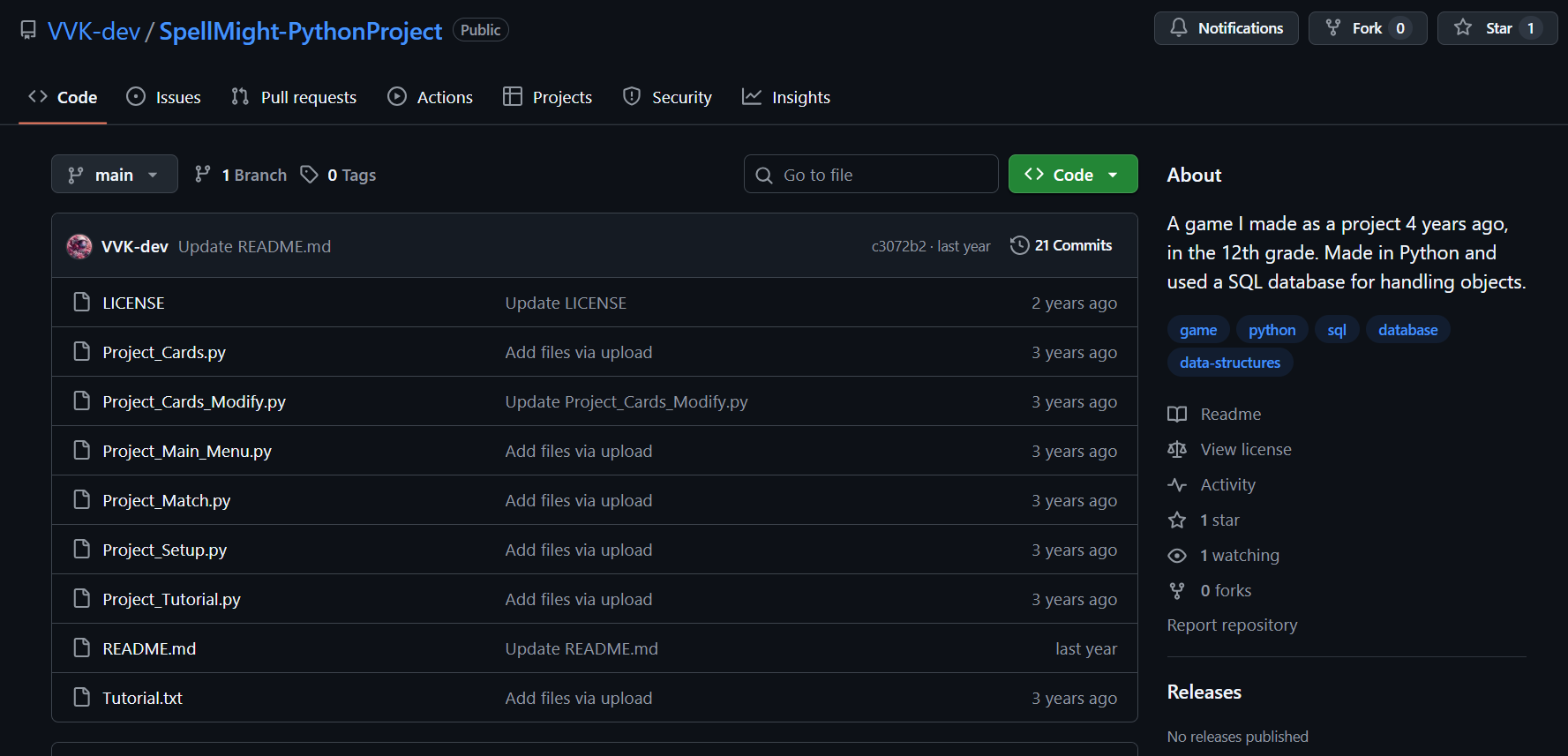Open the Project_Main_Menu.py file name
Viewport: 1568px width, 756px height.
(x=187, y=451)
